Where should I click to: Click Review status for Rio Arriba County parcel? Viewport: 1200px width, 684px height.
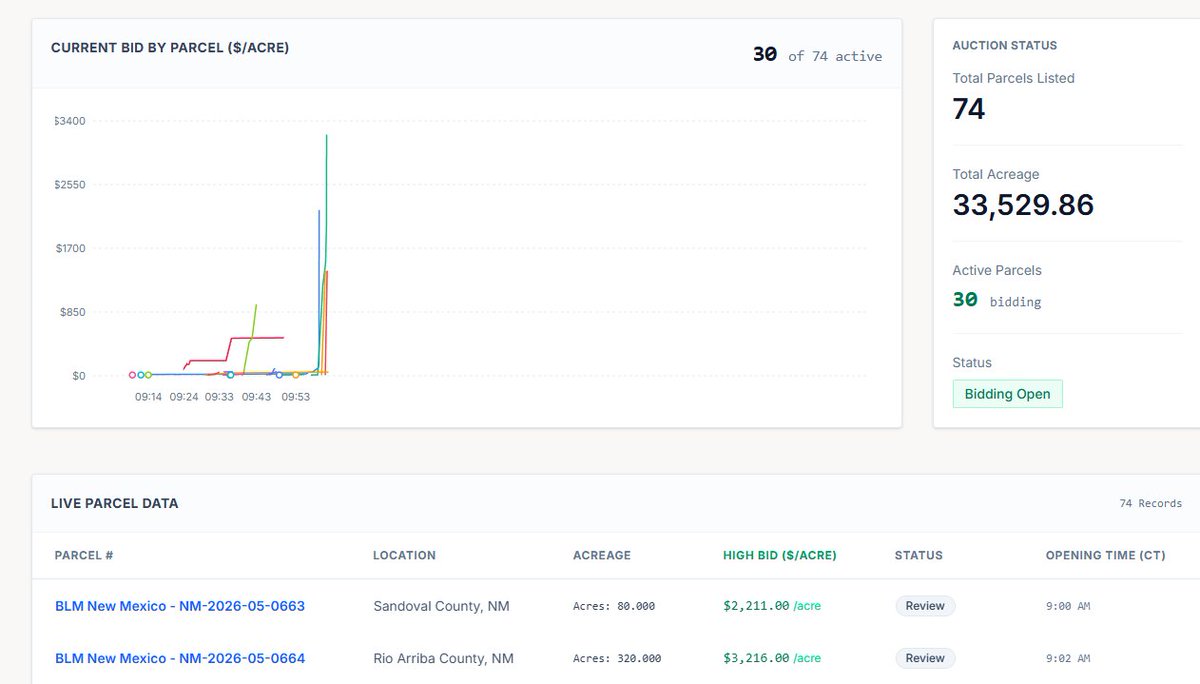pyautogui.click(x=925, y=658)
